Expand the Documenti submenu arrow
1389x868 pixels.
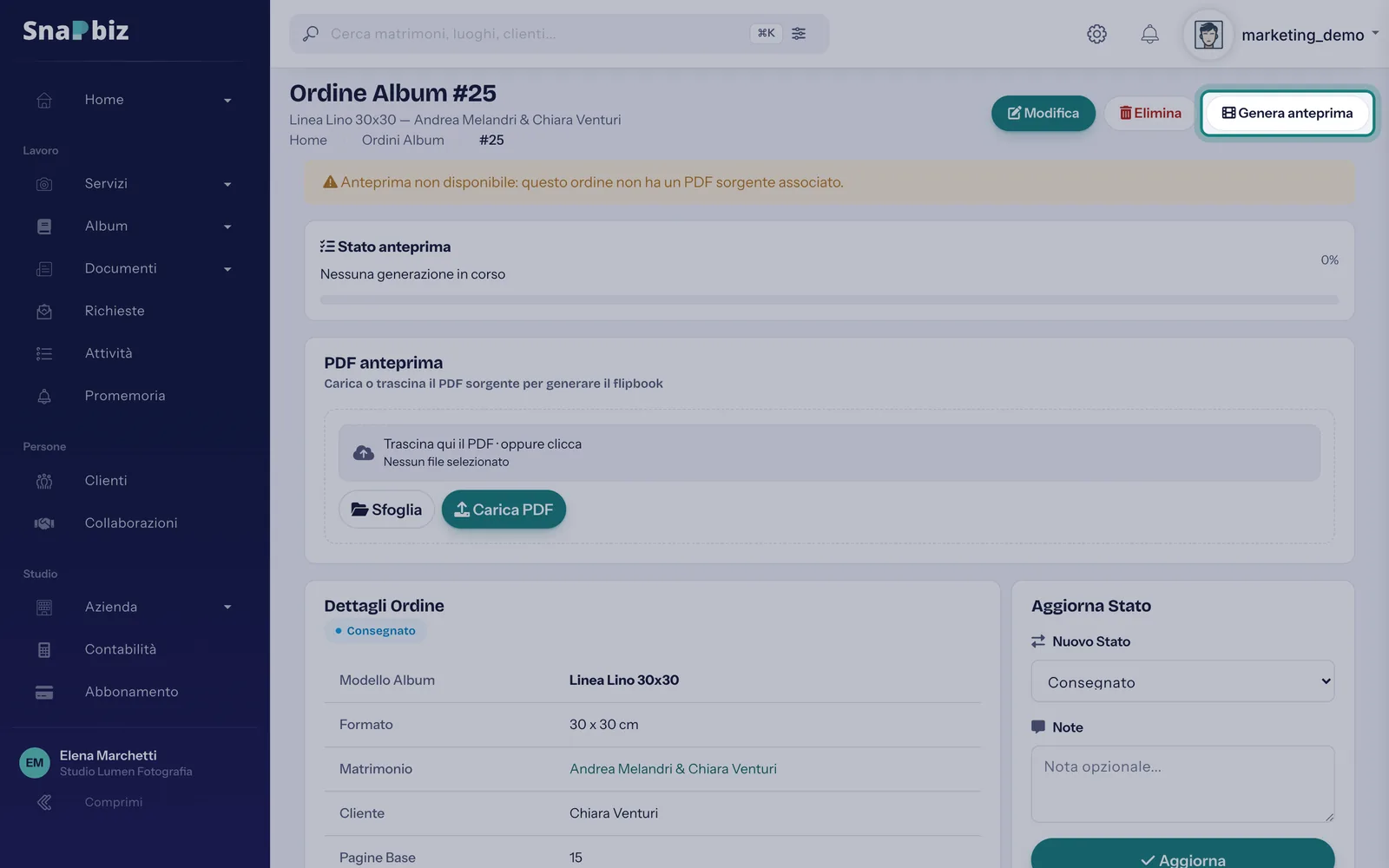pyautogui.click(x=227, y=270)
